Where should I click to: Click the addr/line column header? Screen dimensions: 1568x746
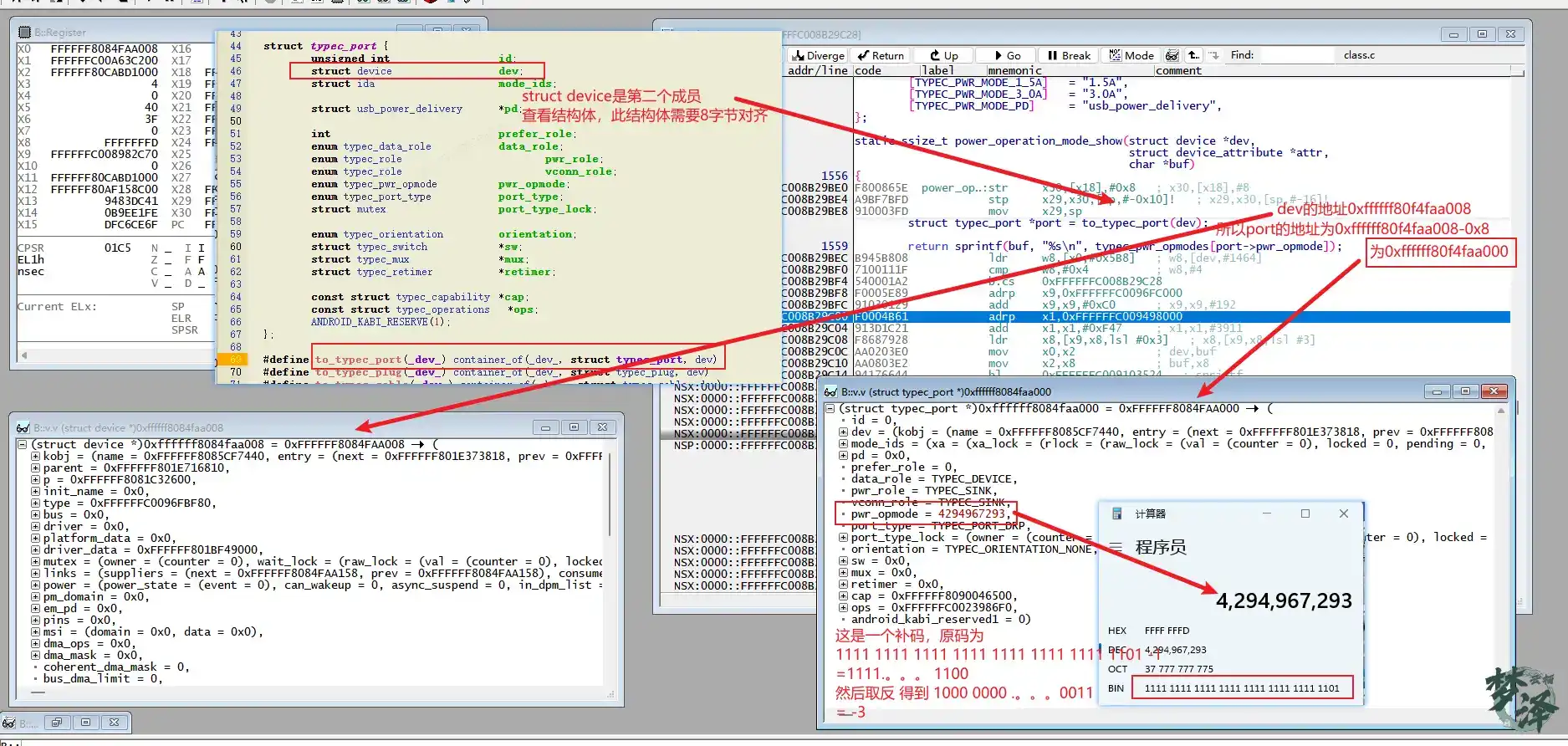coord(818,70)
